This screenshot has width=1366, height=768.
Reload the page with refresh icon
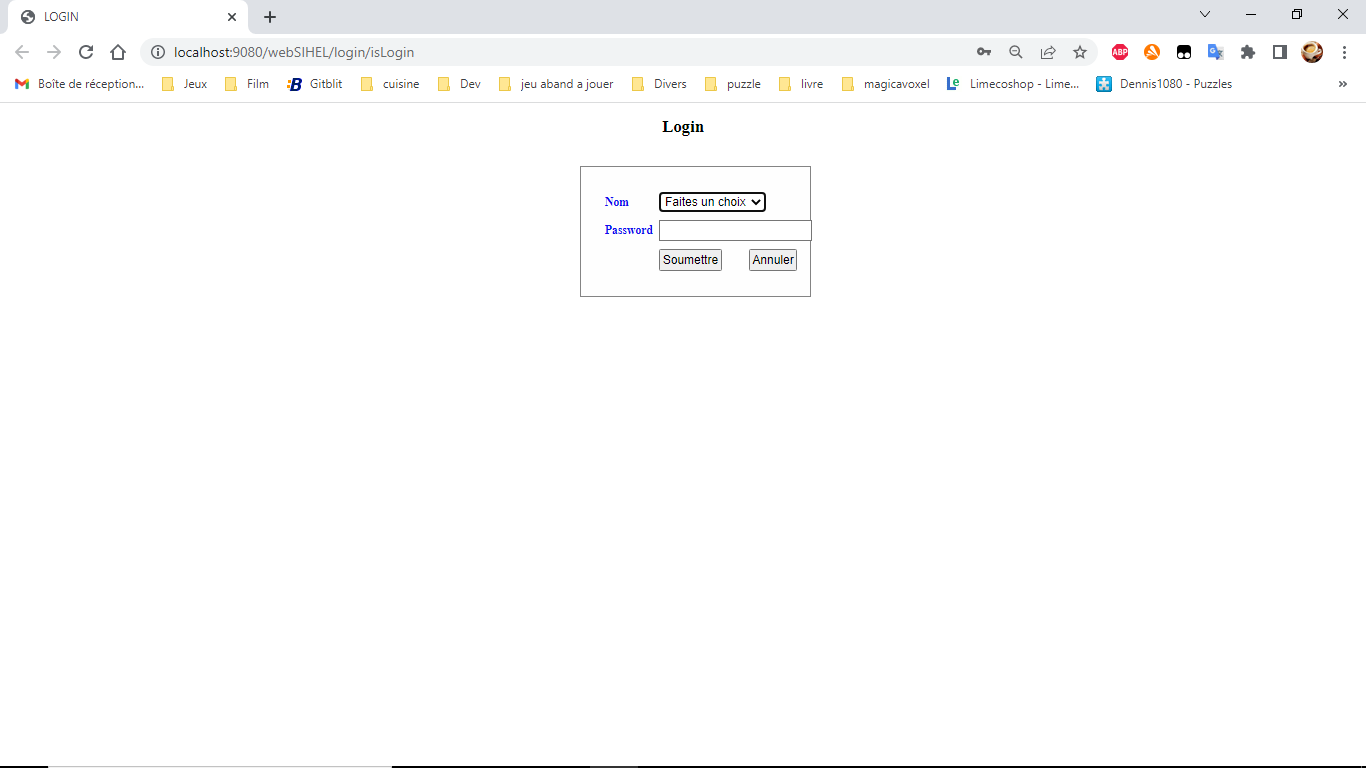point(86,52)
